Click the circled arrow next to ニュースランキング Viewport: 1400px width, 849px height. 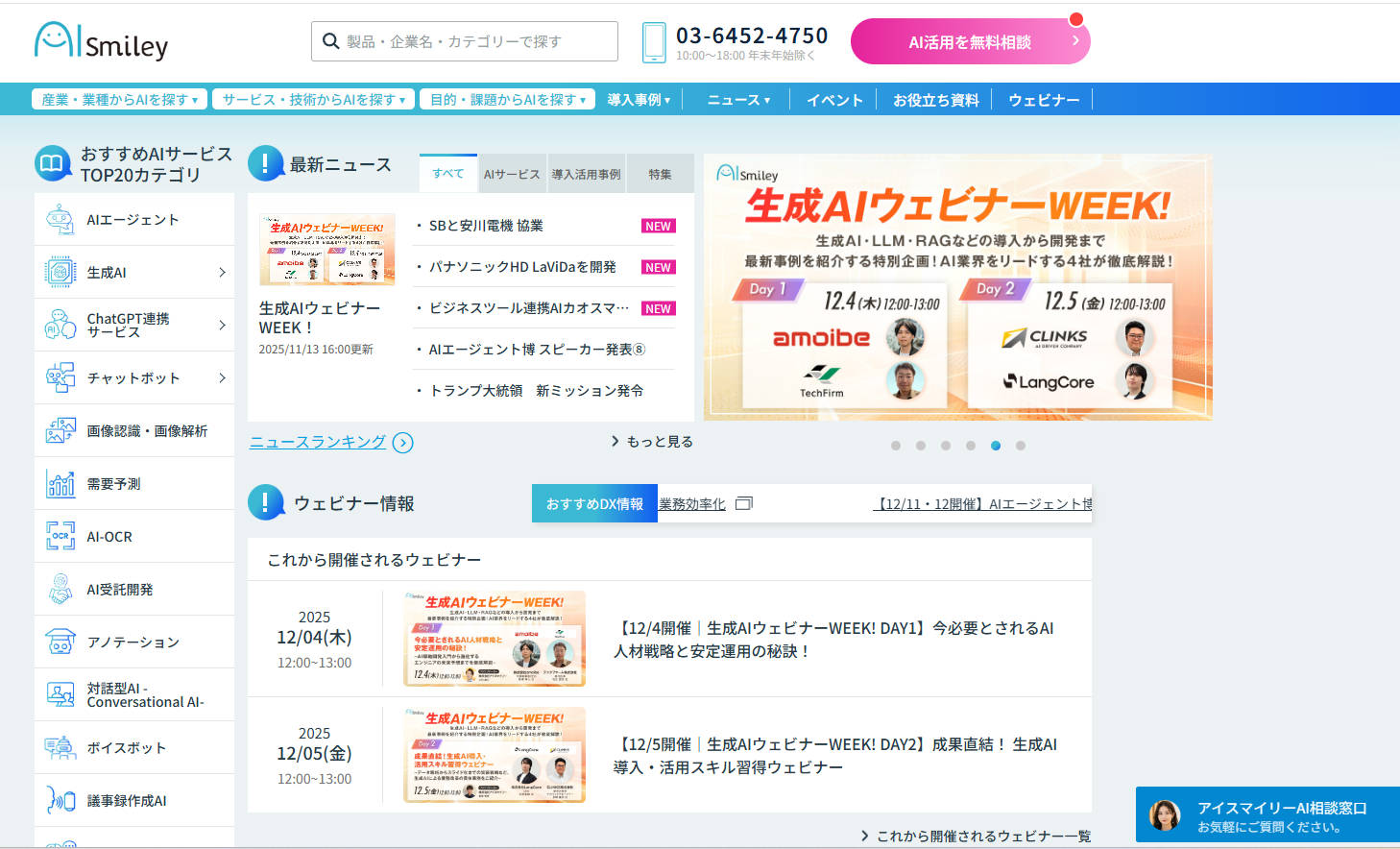click(403, 443)
